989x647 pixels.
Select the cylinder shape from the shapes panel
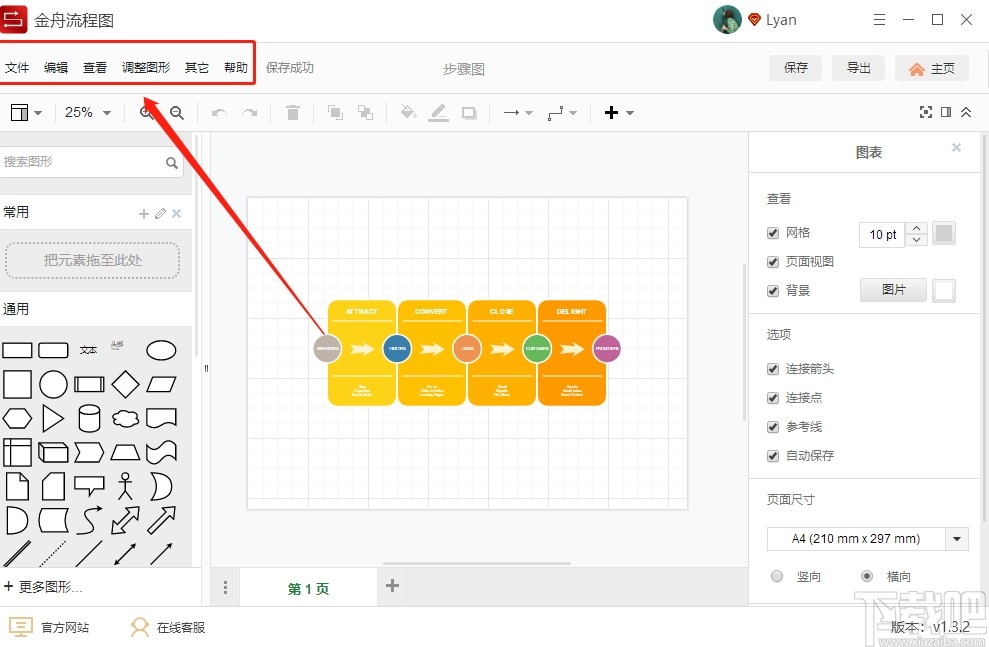[88, 419]
